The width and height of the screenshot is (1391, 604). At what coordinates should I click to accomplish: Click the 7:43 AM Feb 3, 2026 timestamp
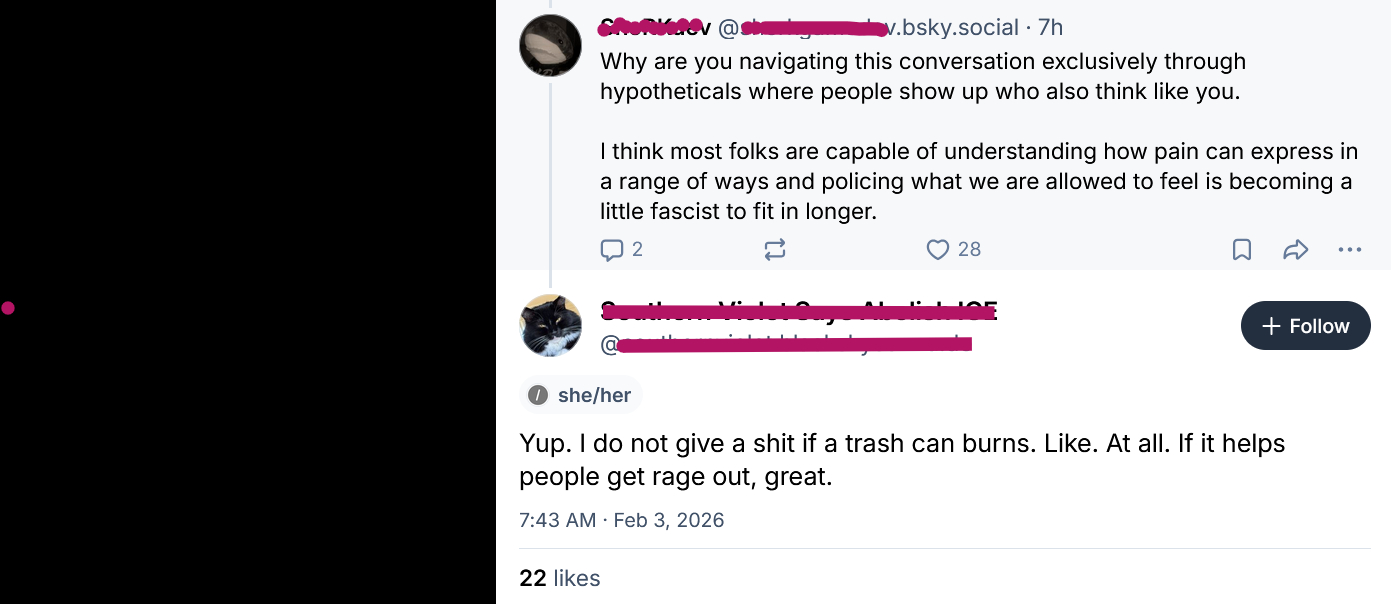point(621,520)
